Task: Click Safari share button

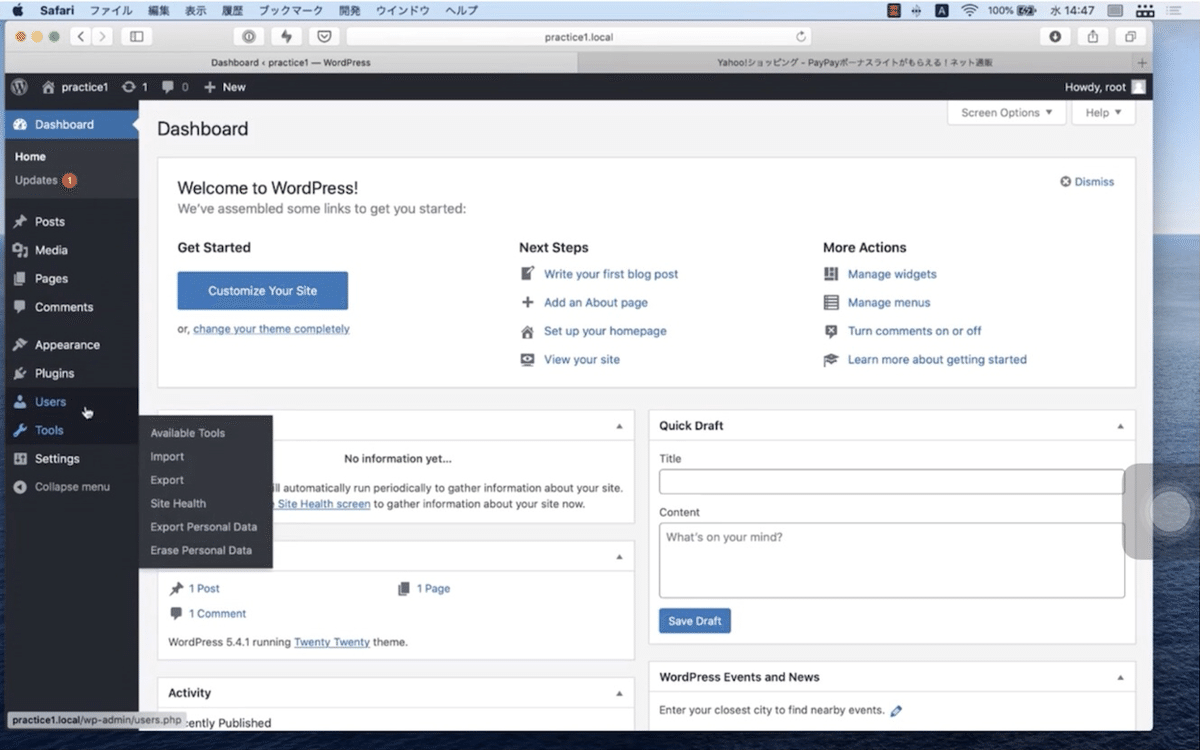Action: pos(1093,36)
